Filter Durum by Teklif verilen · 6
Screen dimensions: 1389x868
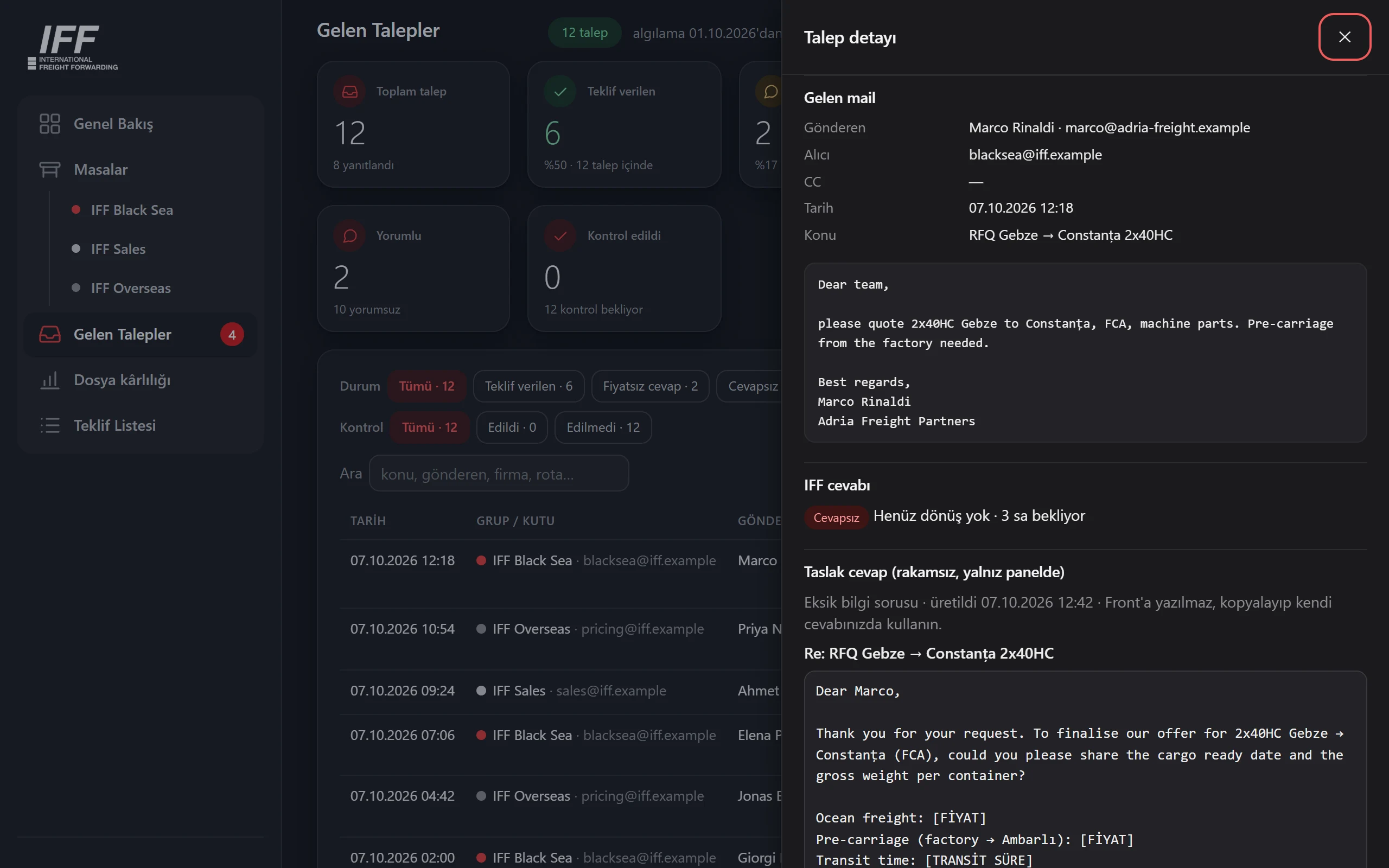[x=528, y=386]
